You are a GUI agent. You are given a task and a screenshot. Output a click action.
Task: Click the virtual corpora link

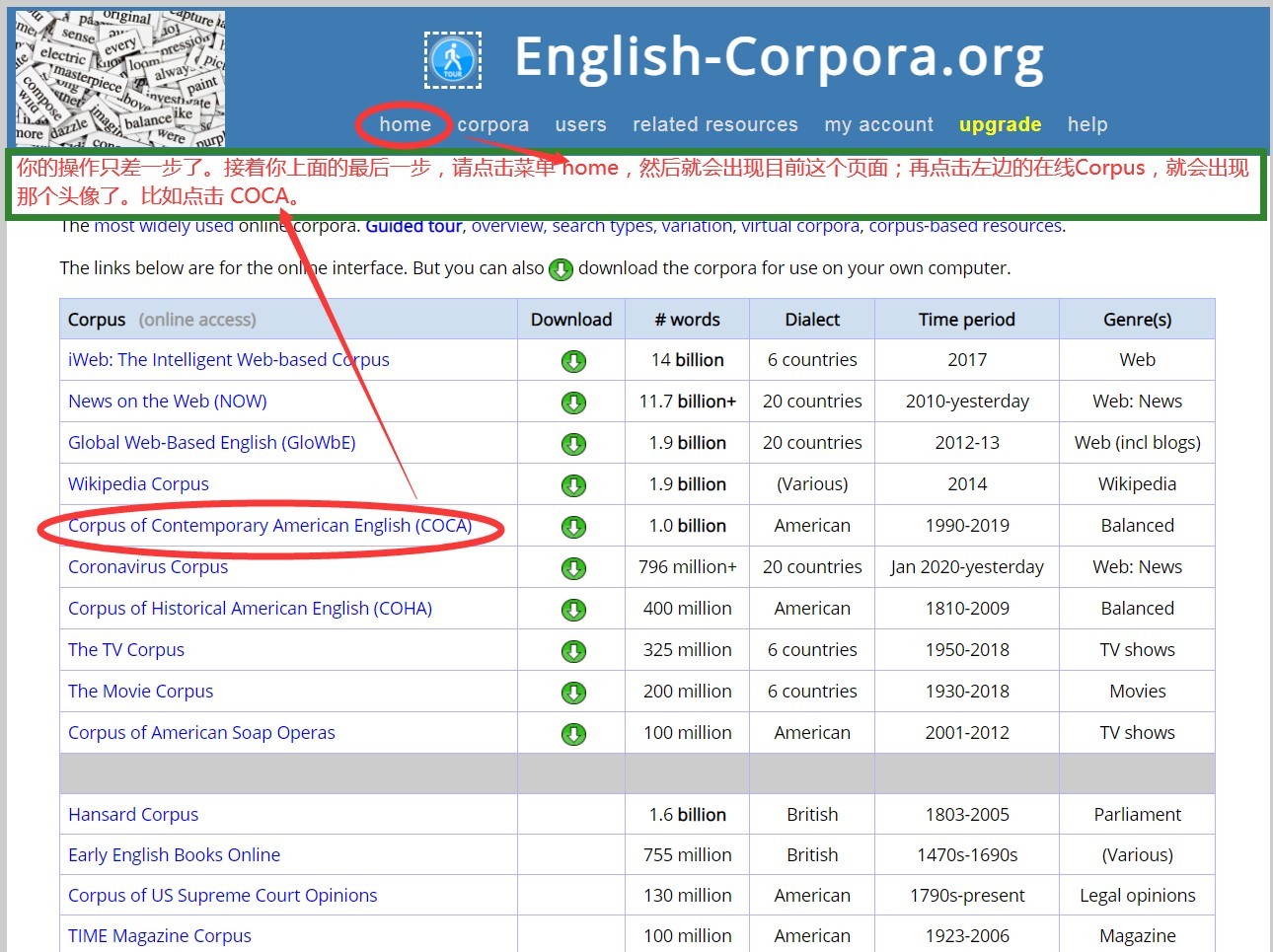(801, 227)
